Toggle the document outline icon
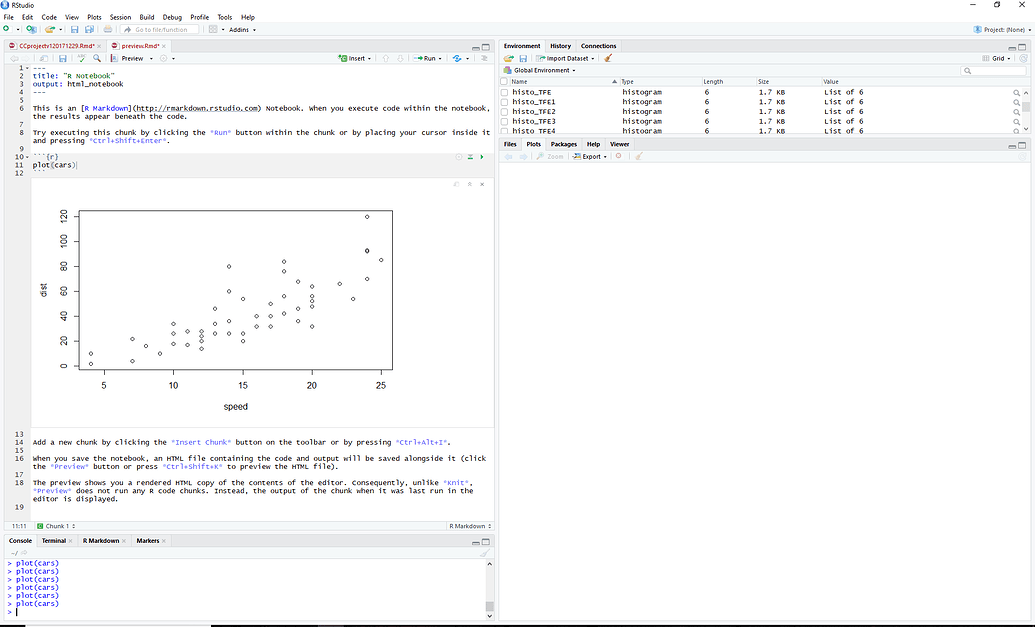This screenshot has width=1035, height=627. click(484, 58)
